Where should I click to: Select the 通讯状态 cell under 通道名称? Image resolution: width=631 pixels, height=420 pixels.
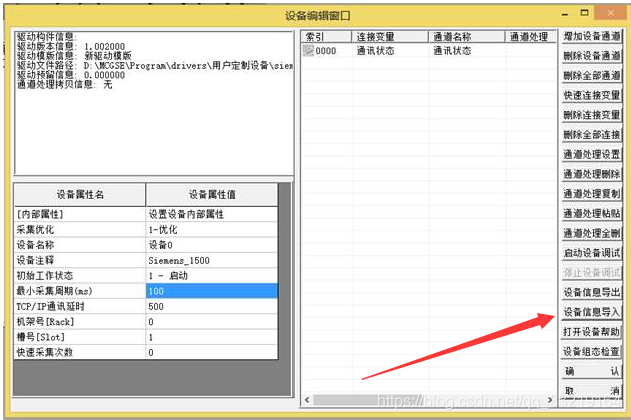452,51
